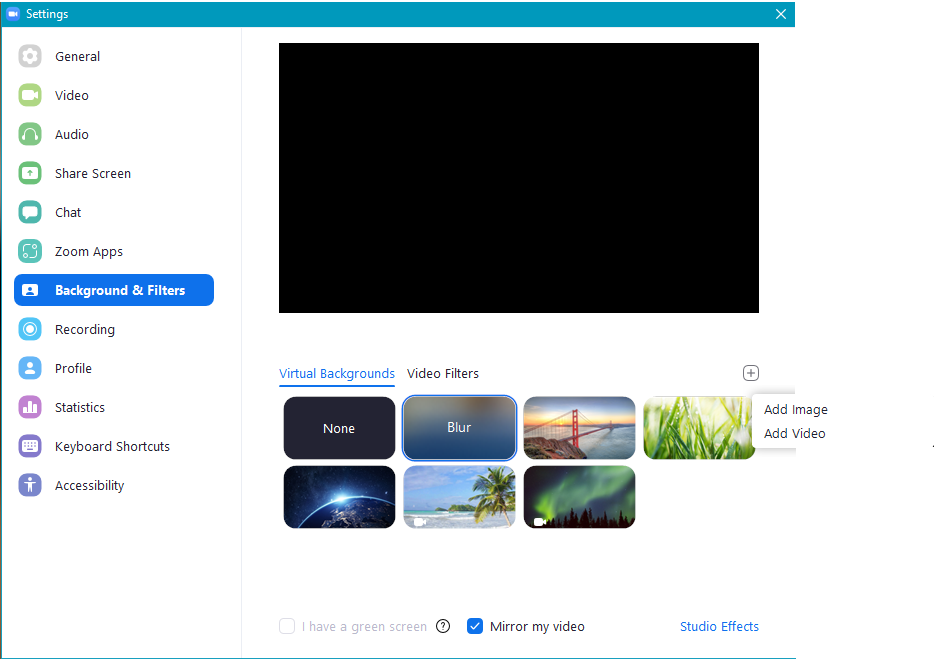
Task: Click the Accessibility figure icon
Action: click(x=30, y=486)
